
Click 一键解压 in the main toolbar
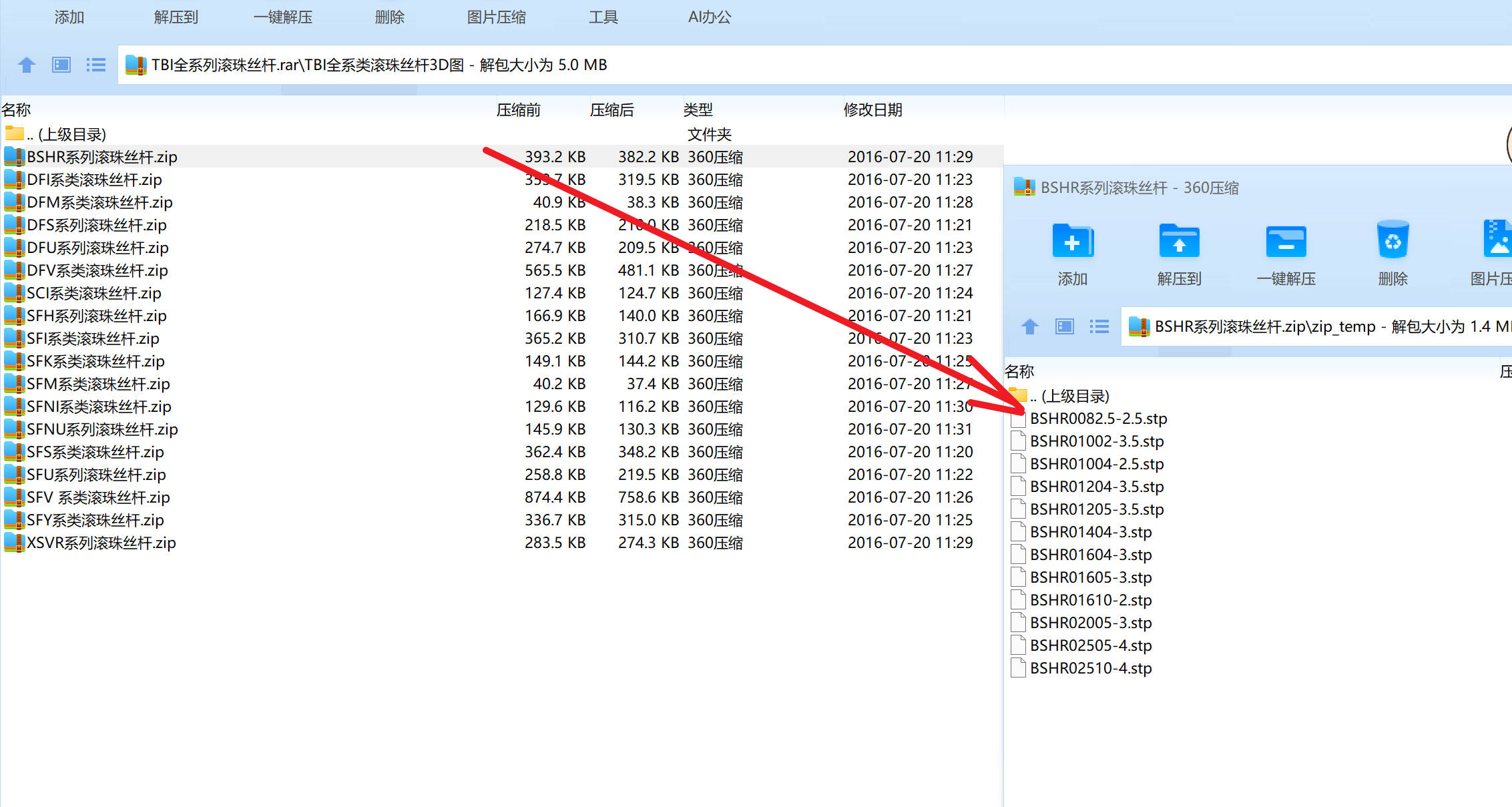pos(283,17)
